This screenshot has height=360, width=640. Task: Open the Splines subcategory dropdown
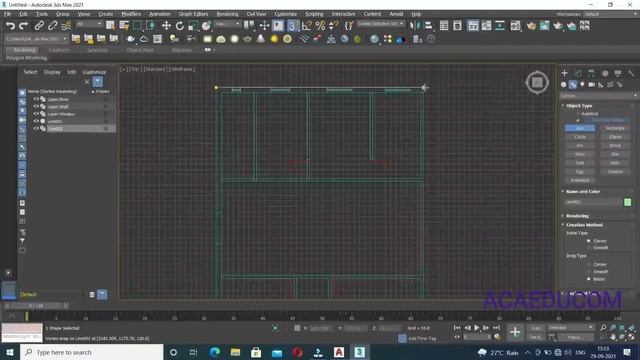pos(598,96)
